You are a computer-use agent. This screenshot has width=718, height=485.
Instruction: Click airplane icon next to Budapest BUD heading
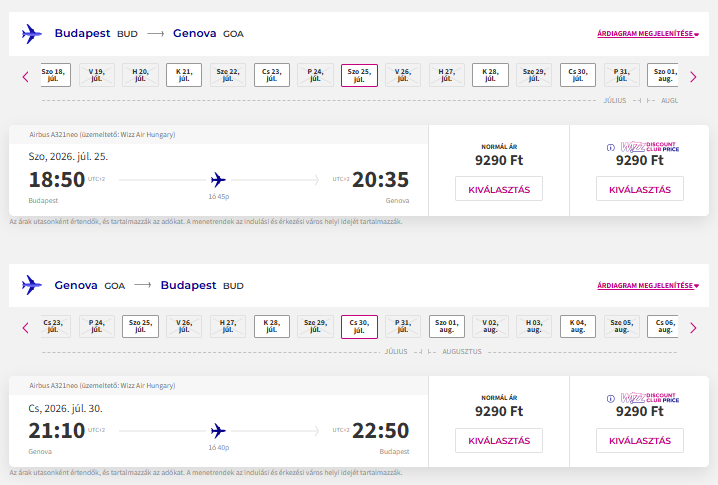click(32, 34)
